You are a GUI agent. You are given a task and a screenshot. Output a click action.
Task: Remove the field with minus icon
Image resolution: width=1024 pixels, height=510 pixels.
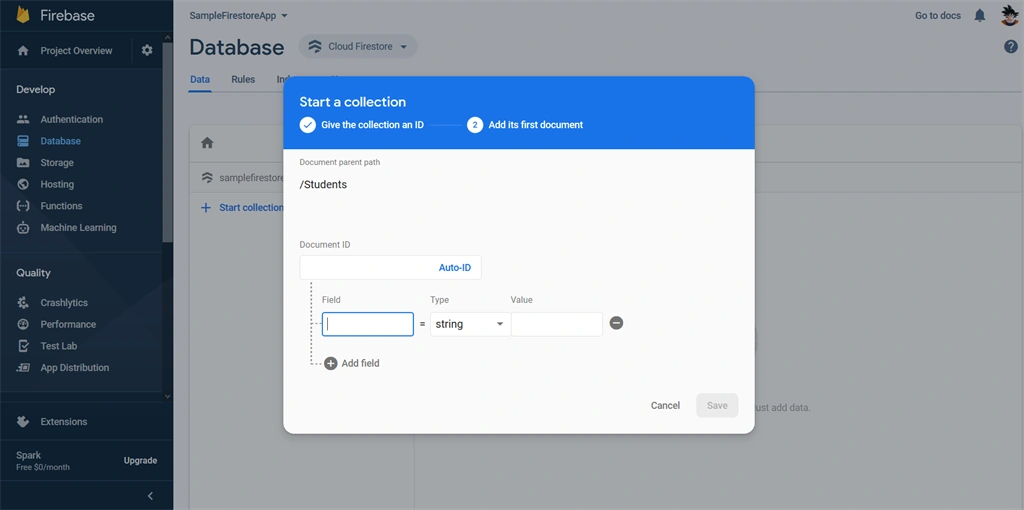(x=616, y=323)
